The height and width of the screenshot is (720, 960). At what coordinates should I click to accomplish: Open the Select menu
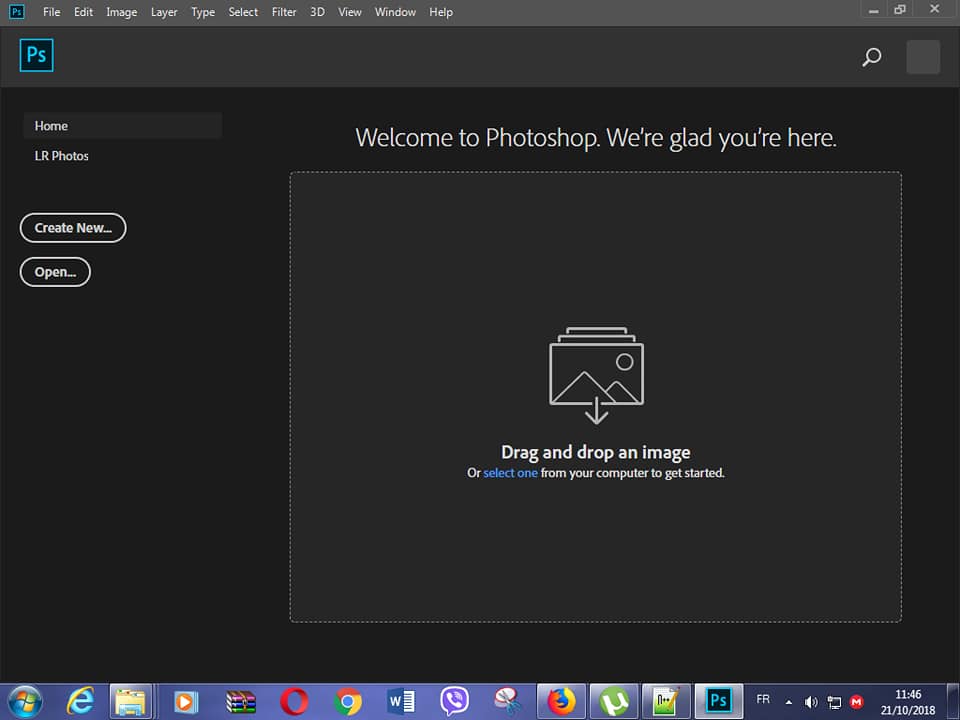(x=243, y=12)
